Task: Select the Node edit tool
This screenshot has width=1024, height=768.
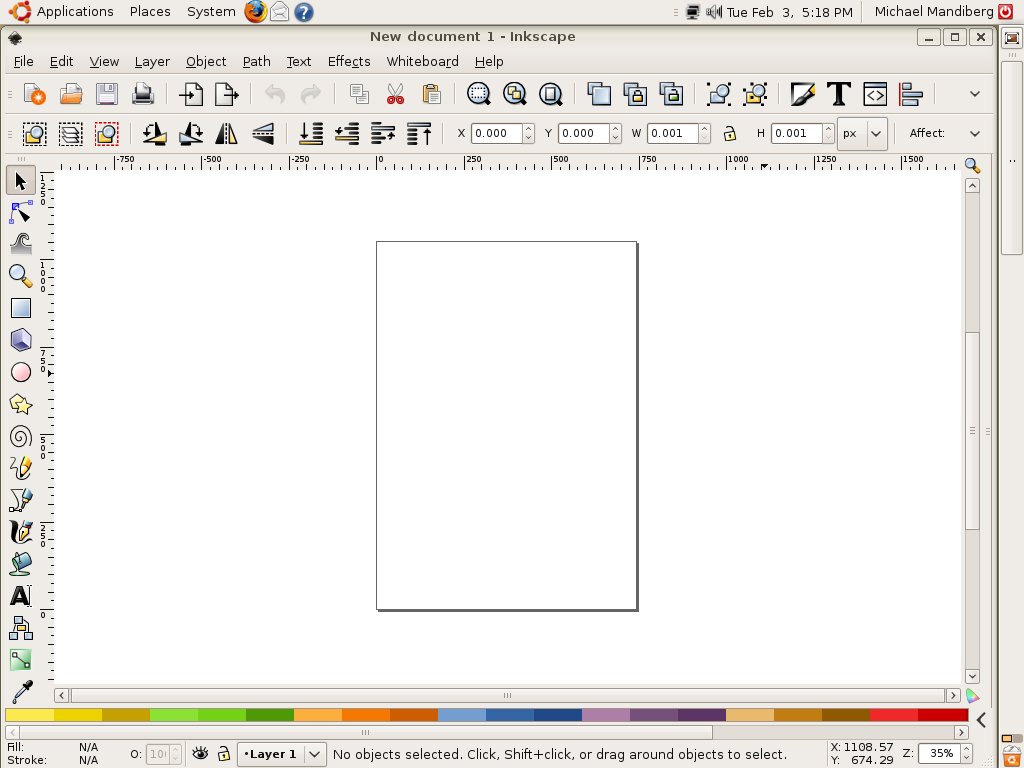Action: point(20,213)
